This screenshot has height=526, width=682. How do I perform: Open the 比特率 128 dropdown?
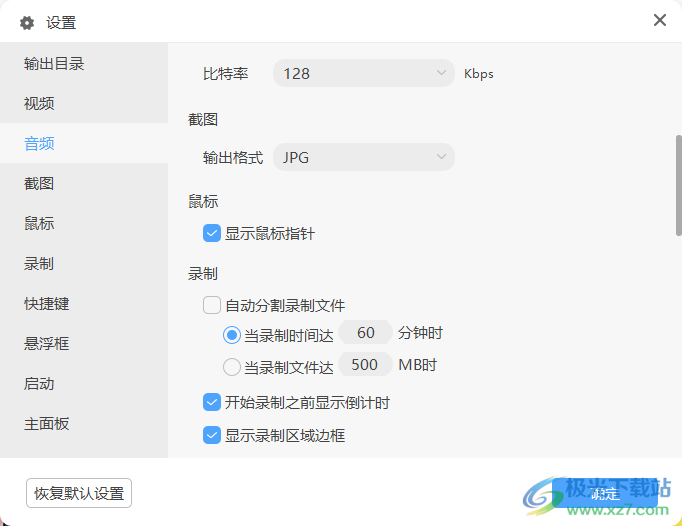click(x=364, y=73)
